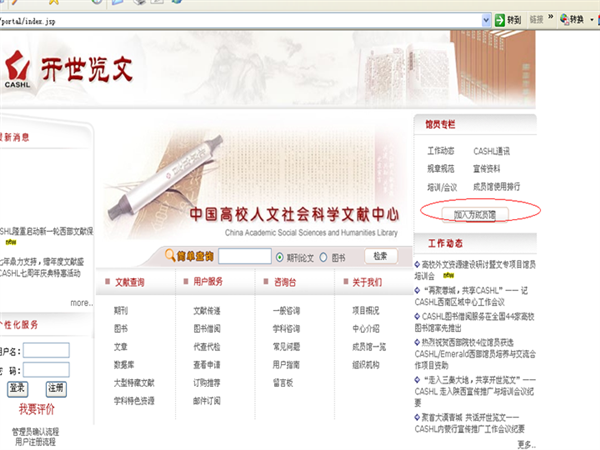Expand the links toolbar chevron

551,17
